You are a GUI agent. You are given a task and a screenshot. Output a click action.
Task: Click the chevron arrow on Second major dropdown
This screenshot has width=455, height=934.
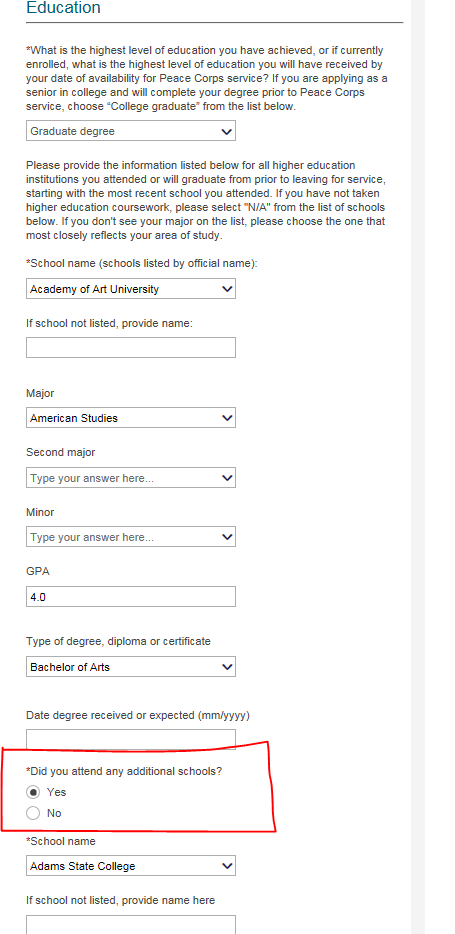pyautogui.click(x=226, y=478)
